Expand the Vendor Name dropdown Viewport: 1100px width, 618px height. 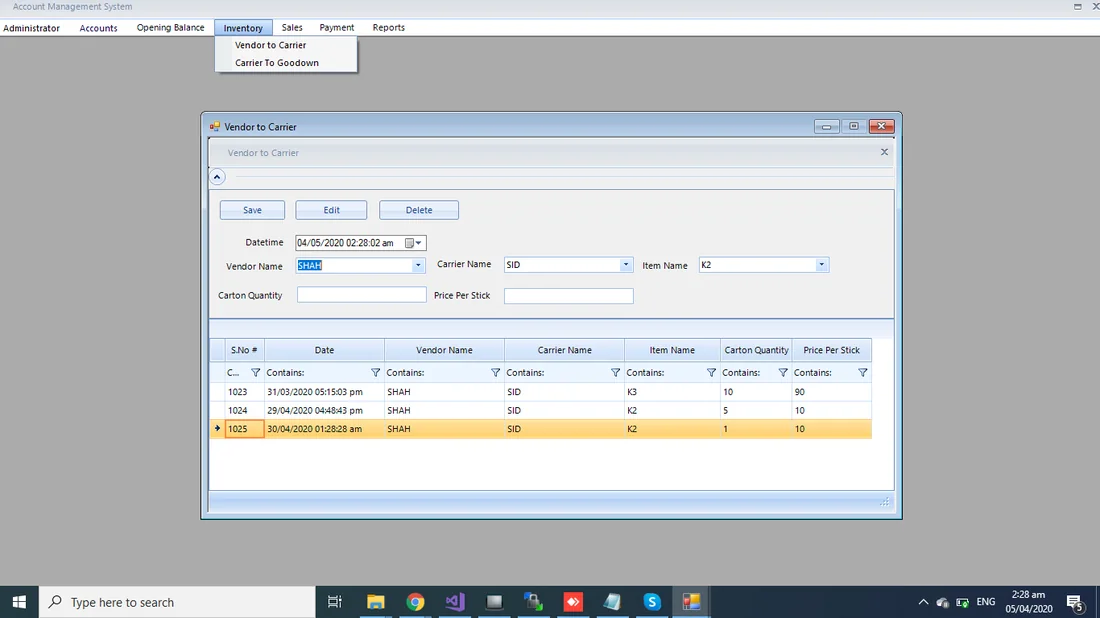[x=417, y=265]
